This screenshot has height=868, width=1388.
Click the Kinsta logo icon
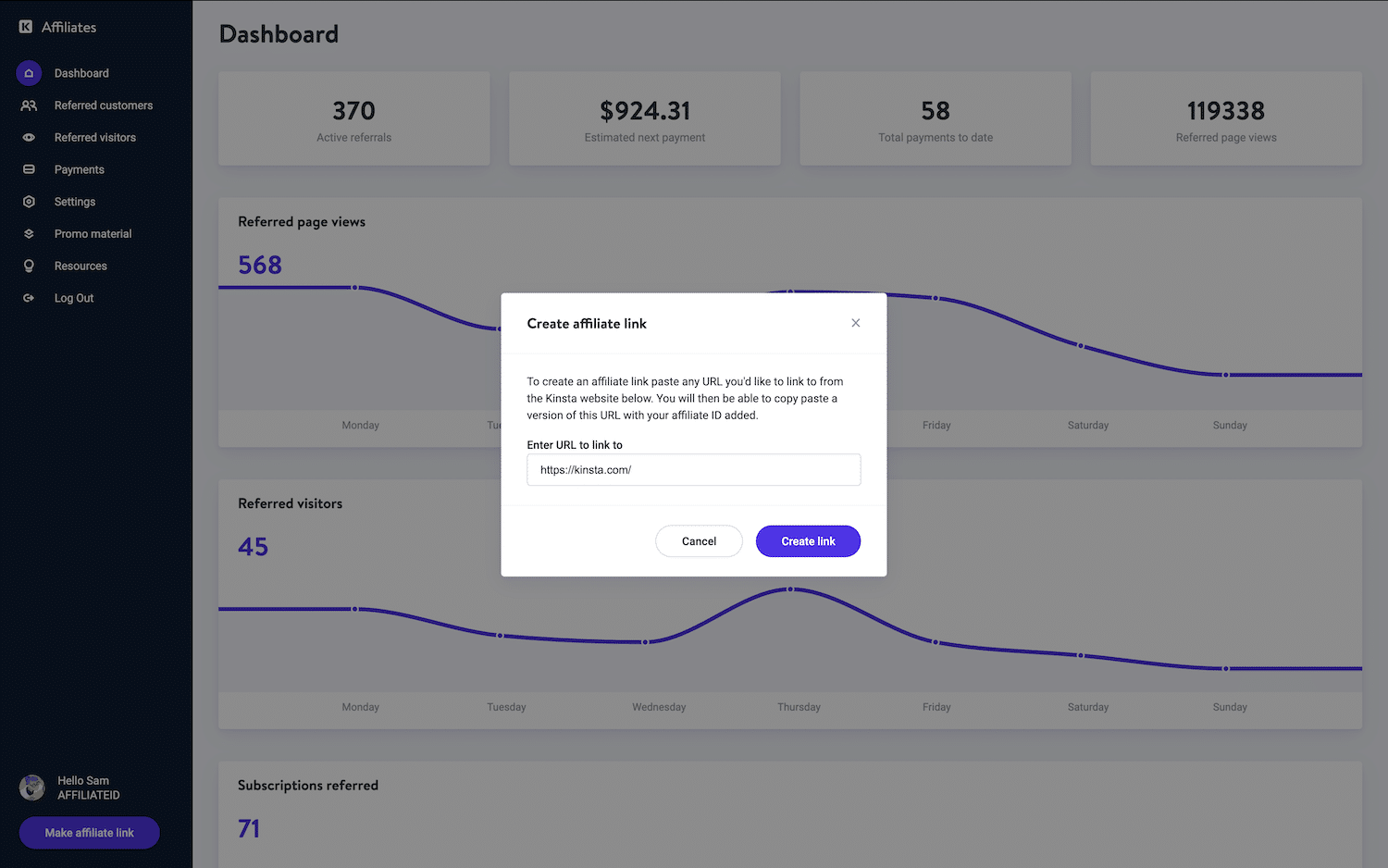pyautogui.click(x=26, y=27)
